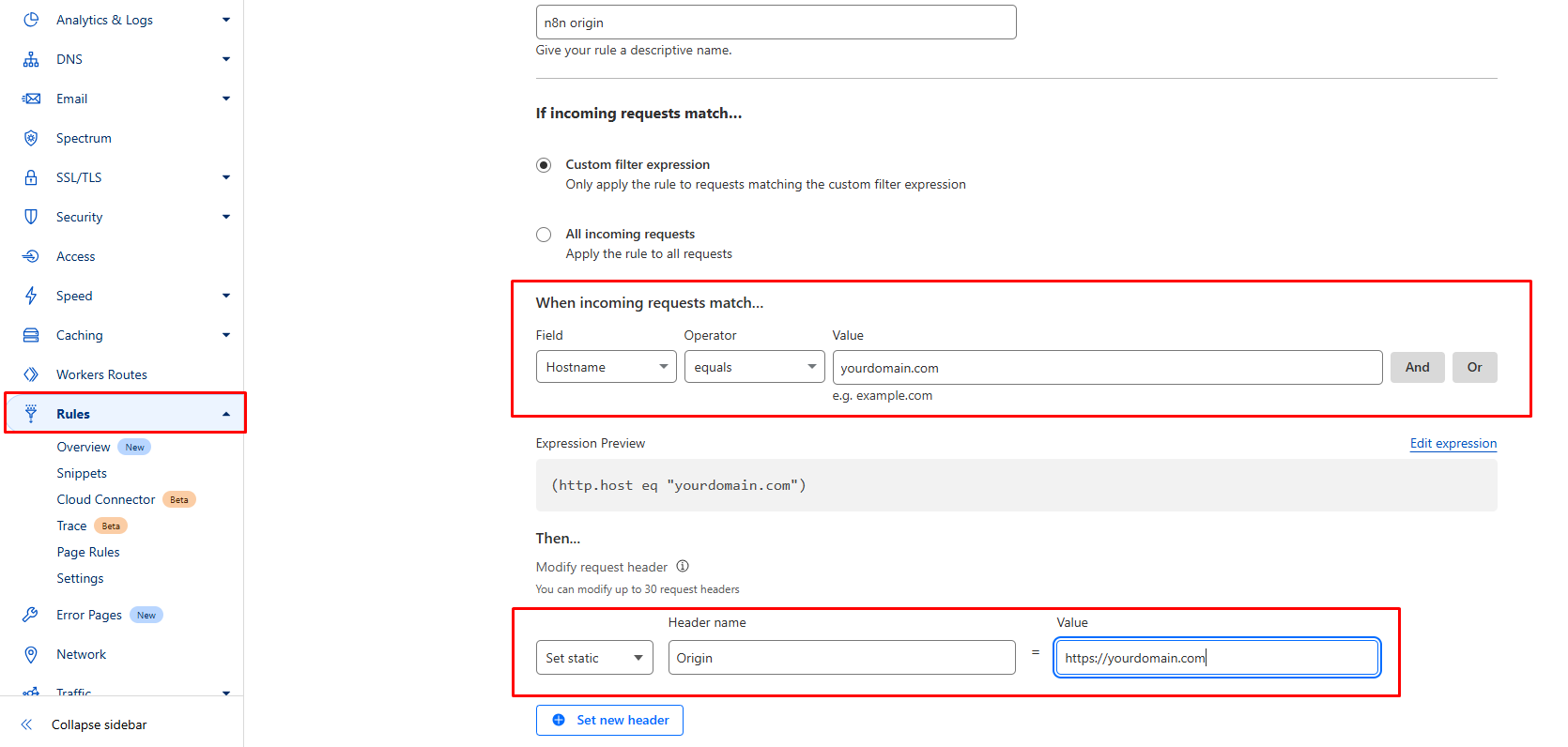Select the All incoming requests radio option

544,235
